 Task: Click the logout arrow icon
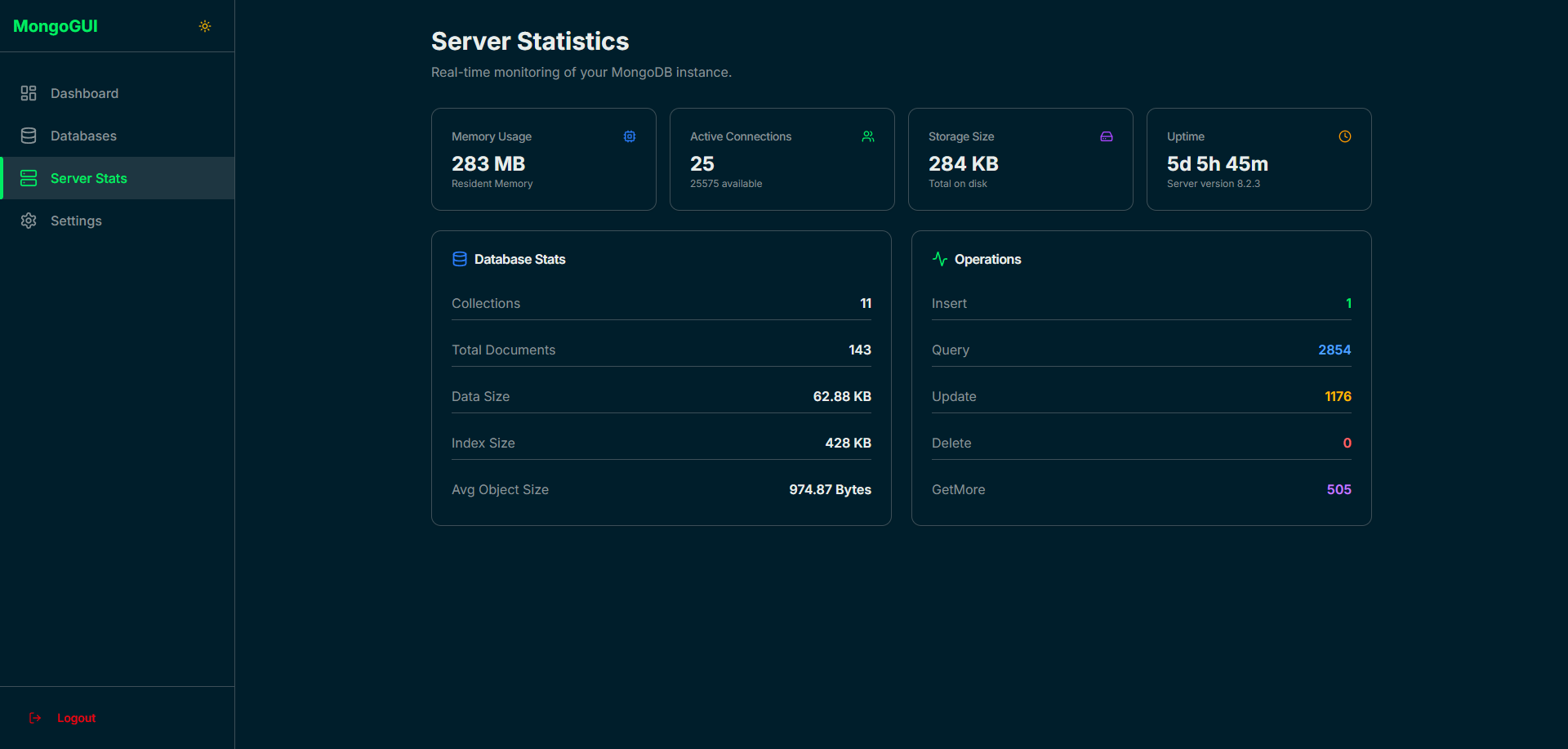click(x=35, y=718)
